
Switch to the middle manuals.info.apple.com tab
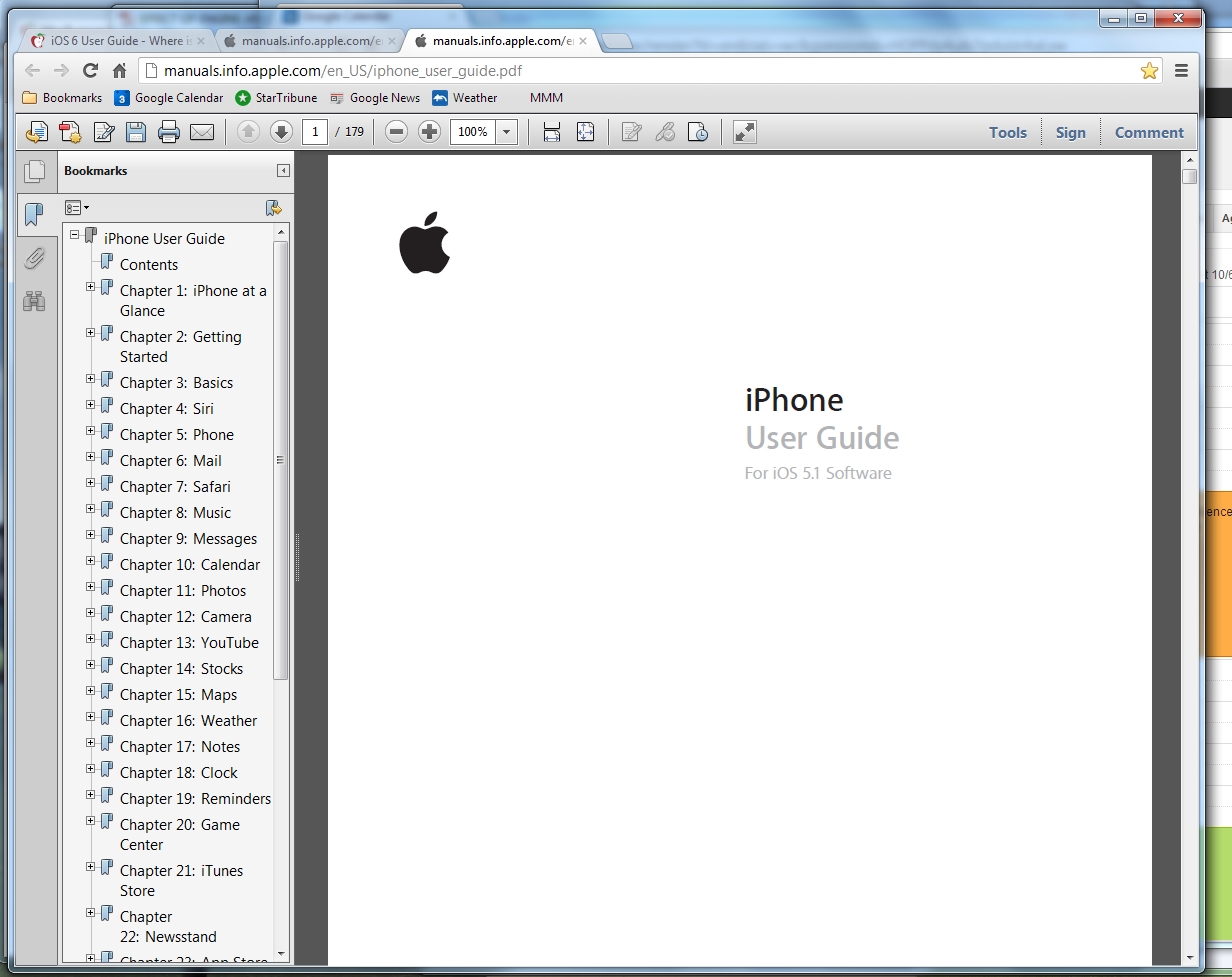[x=308, y=41]
